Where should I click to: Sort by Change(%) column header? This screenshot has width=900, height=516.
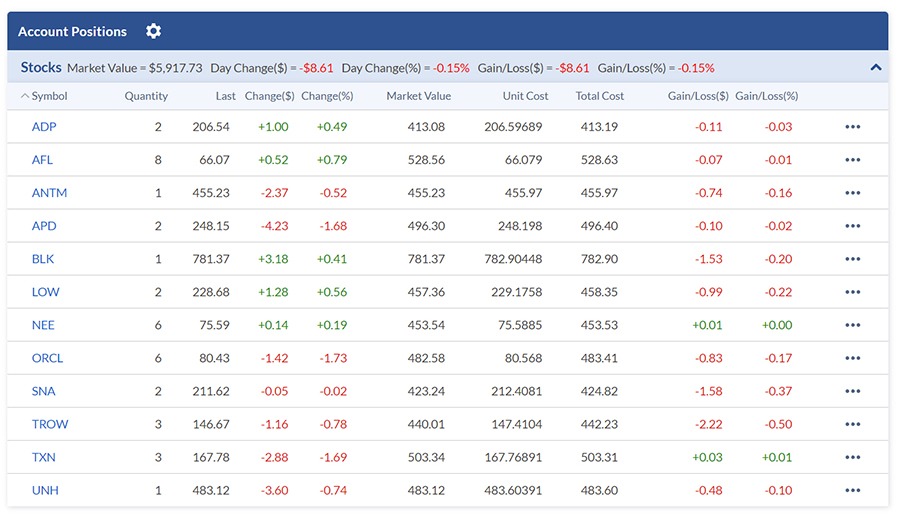click(x=327, y=96)
